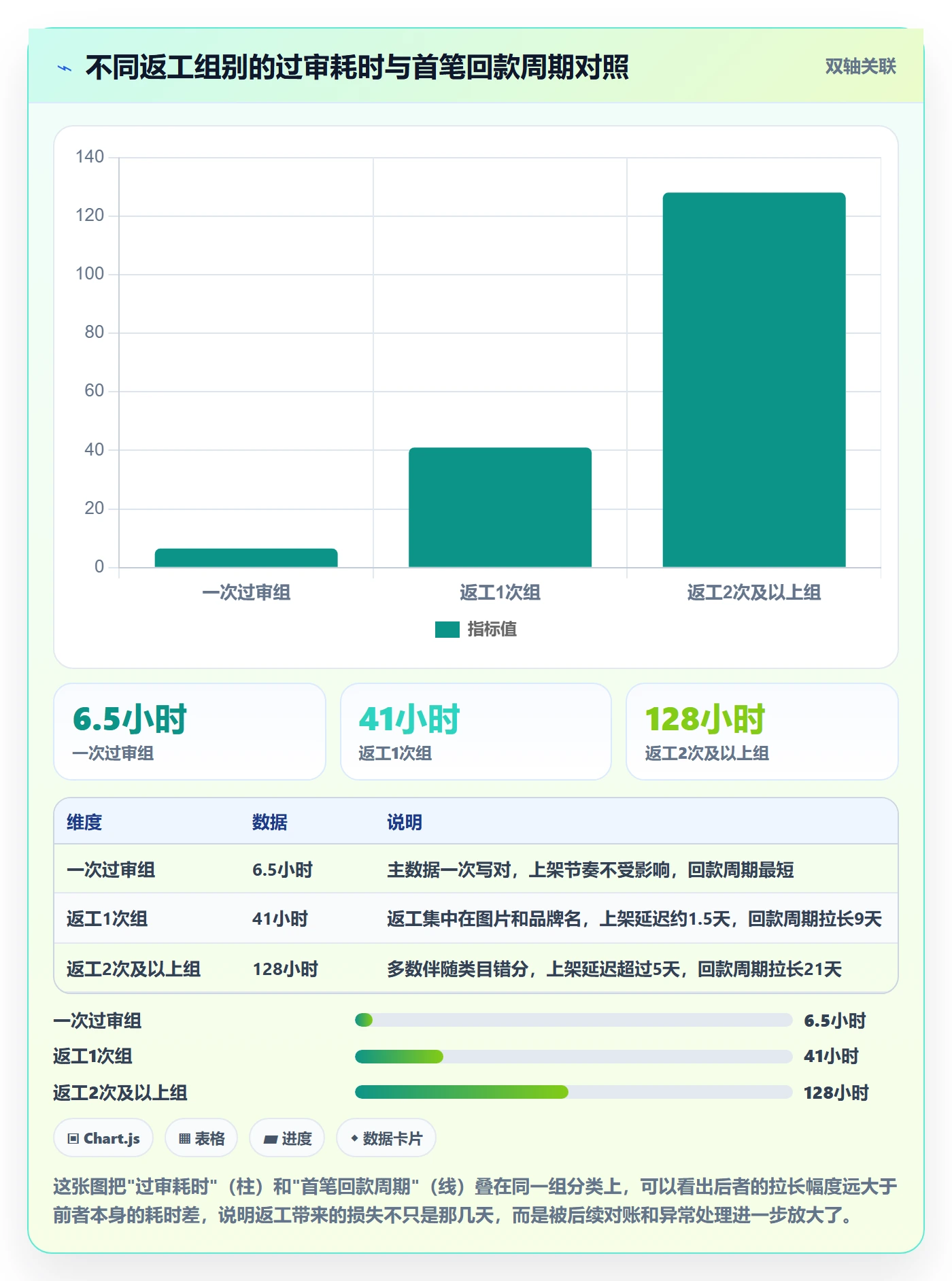952x1281 pixels.
Task: Click the chart title 不同返工组别的过审耗时与首笔回款周期对照
Action: coord(357,67)
